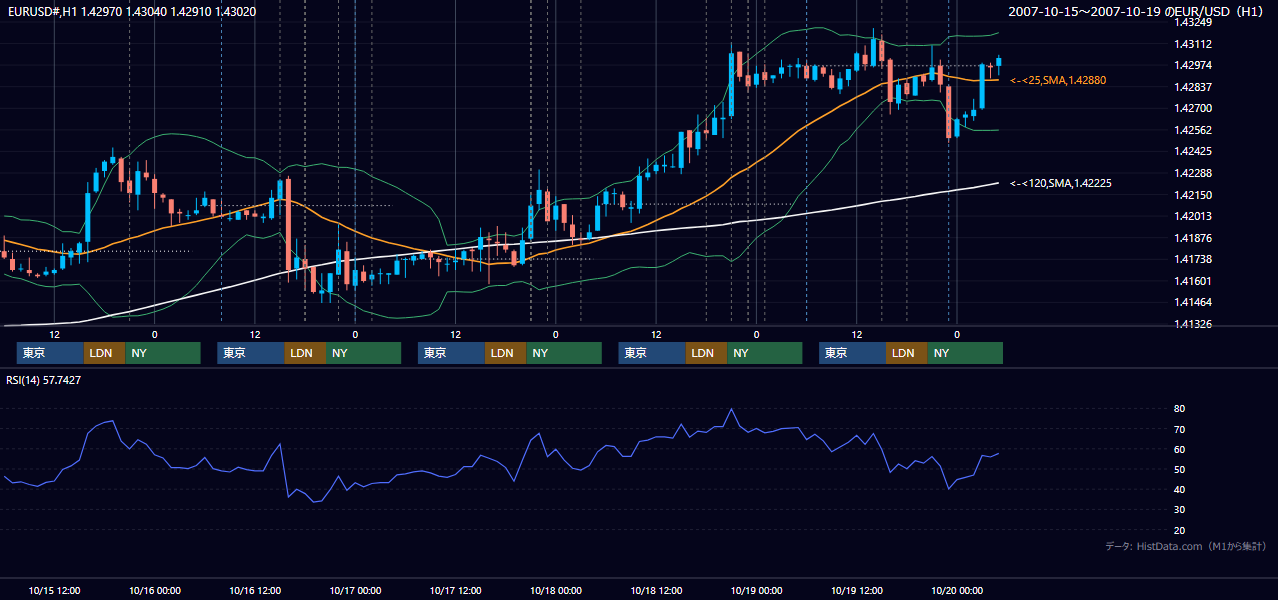This screenshot has width=1278, height=600.
Task: Click price axis value 1.41464
Action: [1193, 302]
